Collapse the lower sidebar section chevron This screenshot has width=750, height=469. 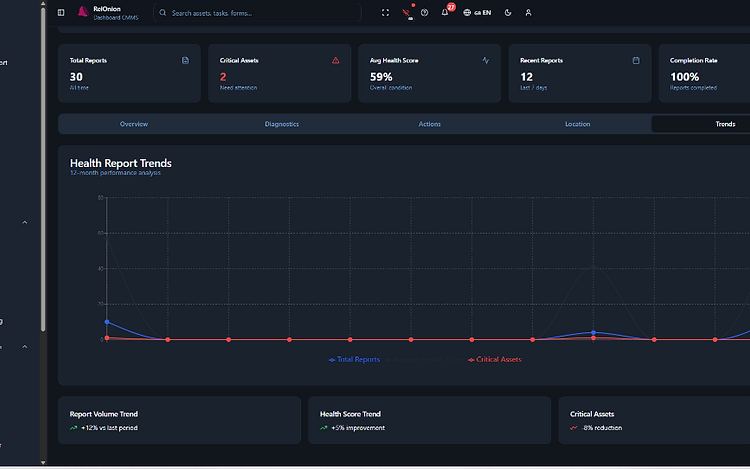(25, 347)
